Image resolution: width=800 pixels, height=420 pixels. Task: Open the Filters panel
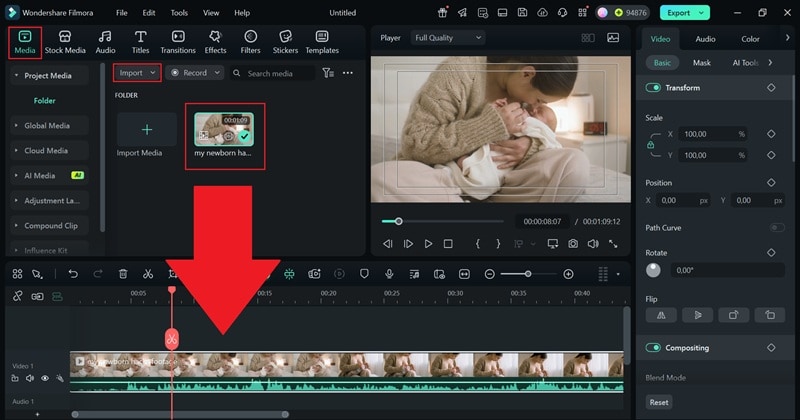click(x=250, y=42)
